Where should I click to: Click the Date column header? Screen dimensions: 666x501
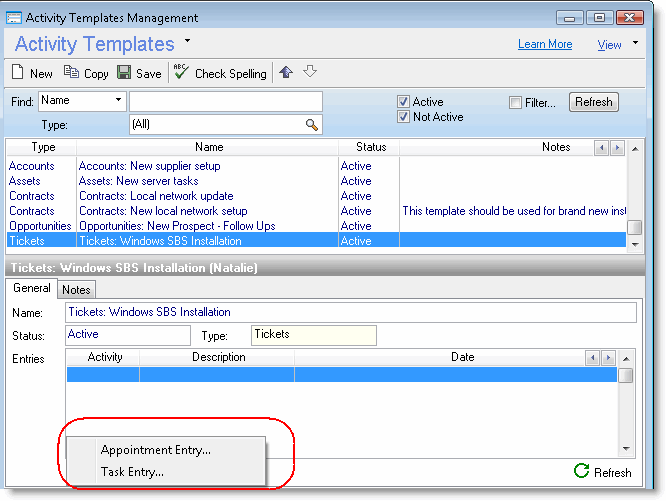[x=463, y=357]
